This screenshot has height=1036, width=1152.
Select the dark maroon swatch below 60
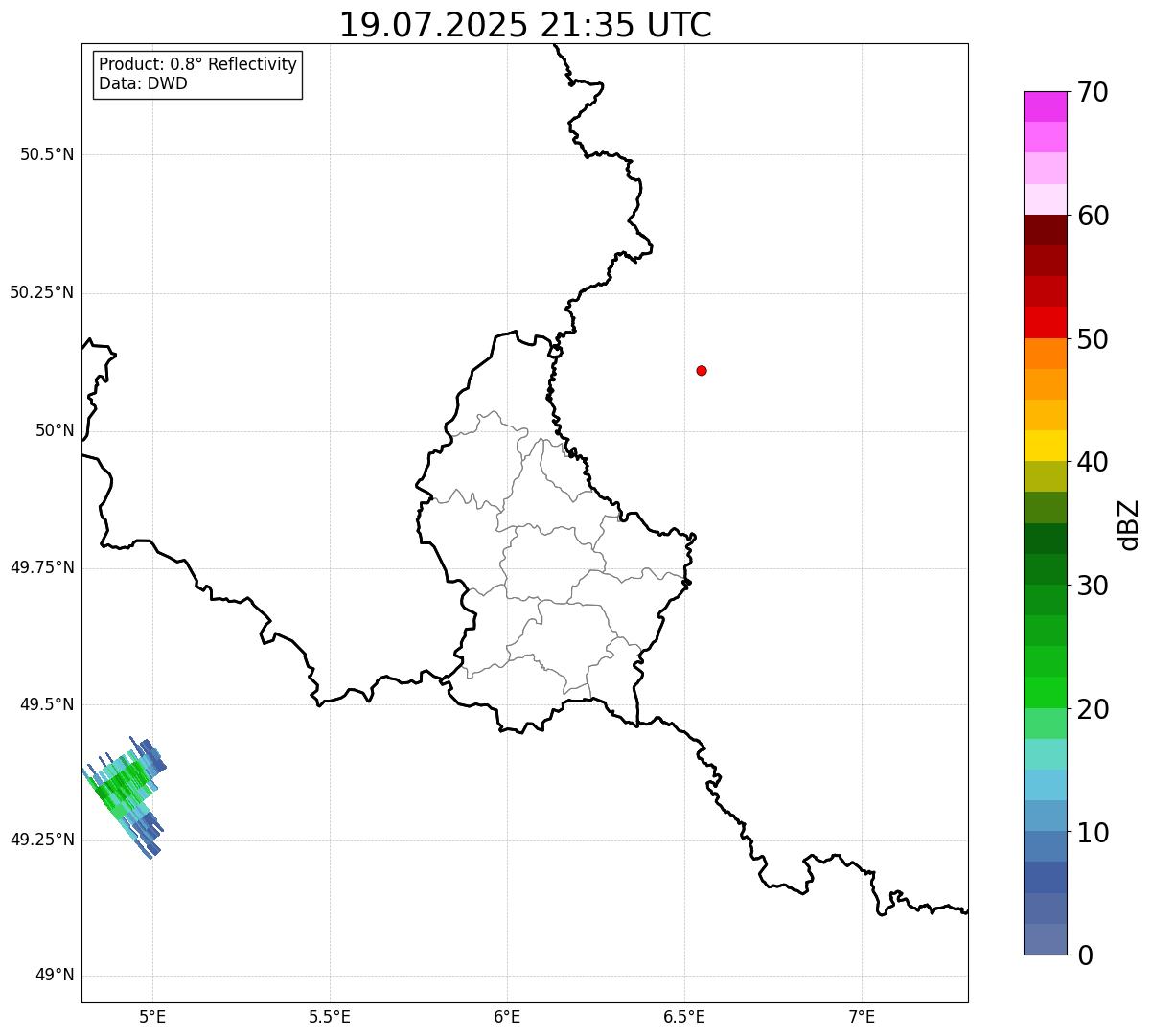(x=1046, y=230)
